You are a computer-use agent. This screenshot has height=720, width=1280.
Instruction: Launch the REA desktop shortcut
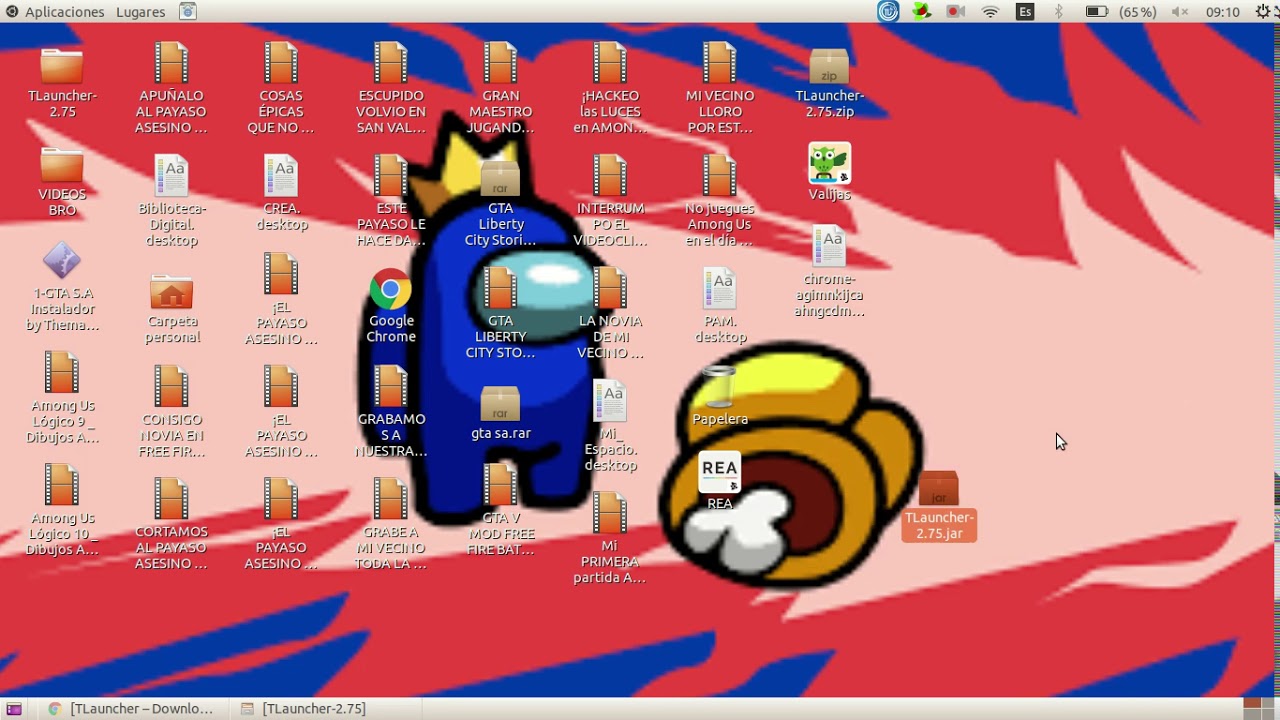coord(719,473)
